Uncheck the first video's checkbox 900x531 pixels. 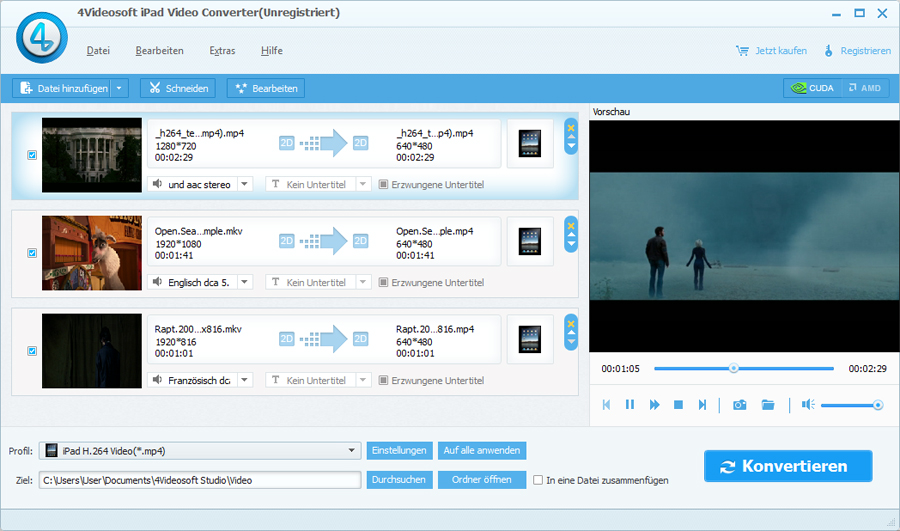tap(32, 155)
